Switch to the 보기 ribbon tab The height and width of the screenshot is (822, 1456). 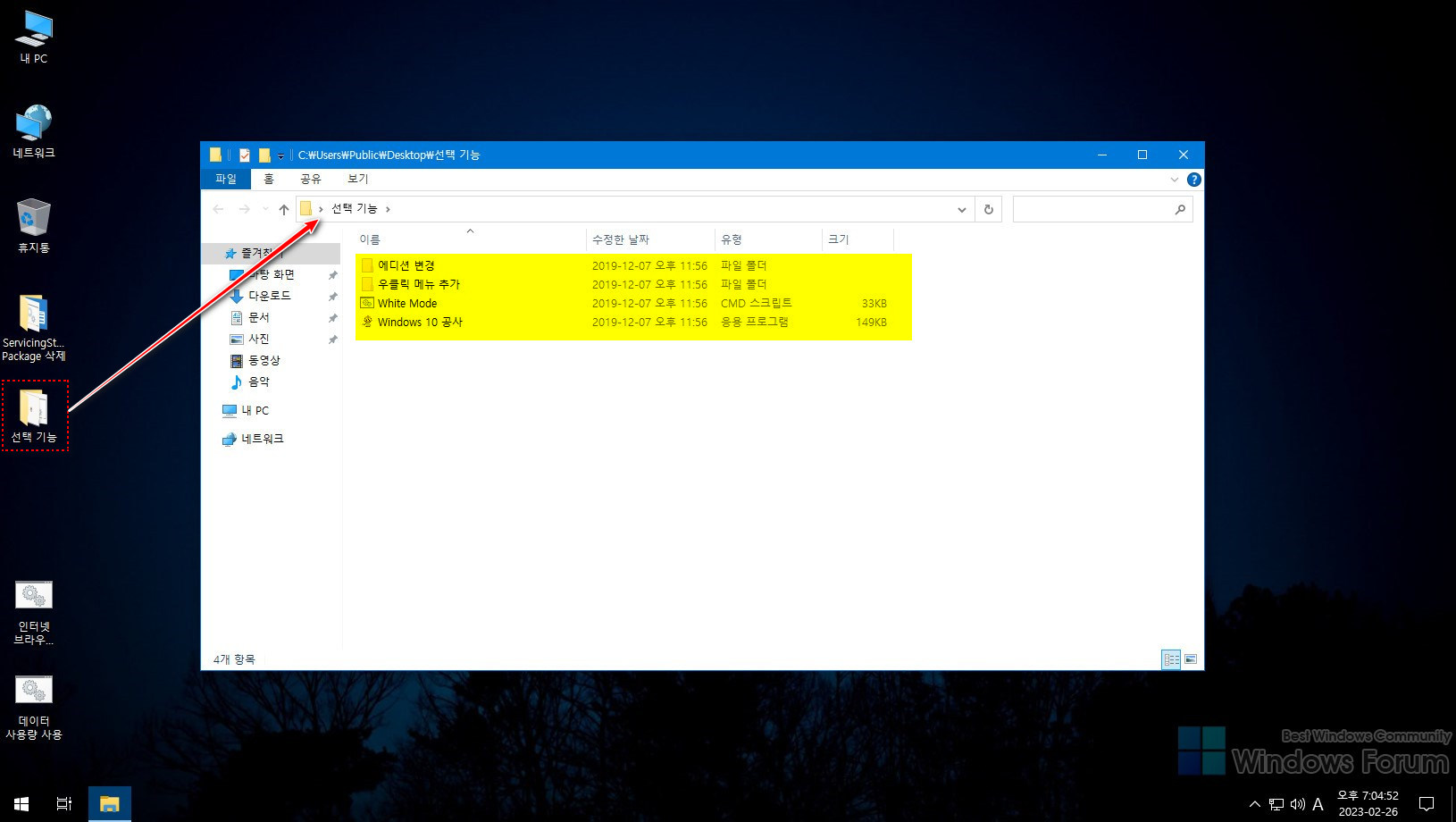coord(358,179)
